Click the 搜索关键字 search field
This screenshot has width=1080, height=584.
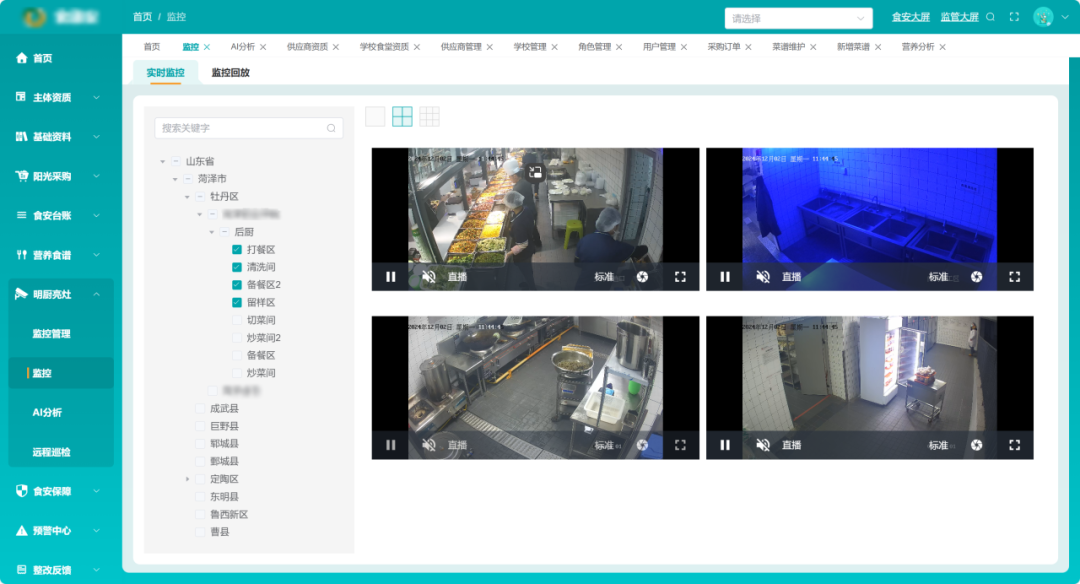tap(249, 128)
